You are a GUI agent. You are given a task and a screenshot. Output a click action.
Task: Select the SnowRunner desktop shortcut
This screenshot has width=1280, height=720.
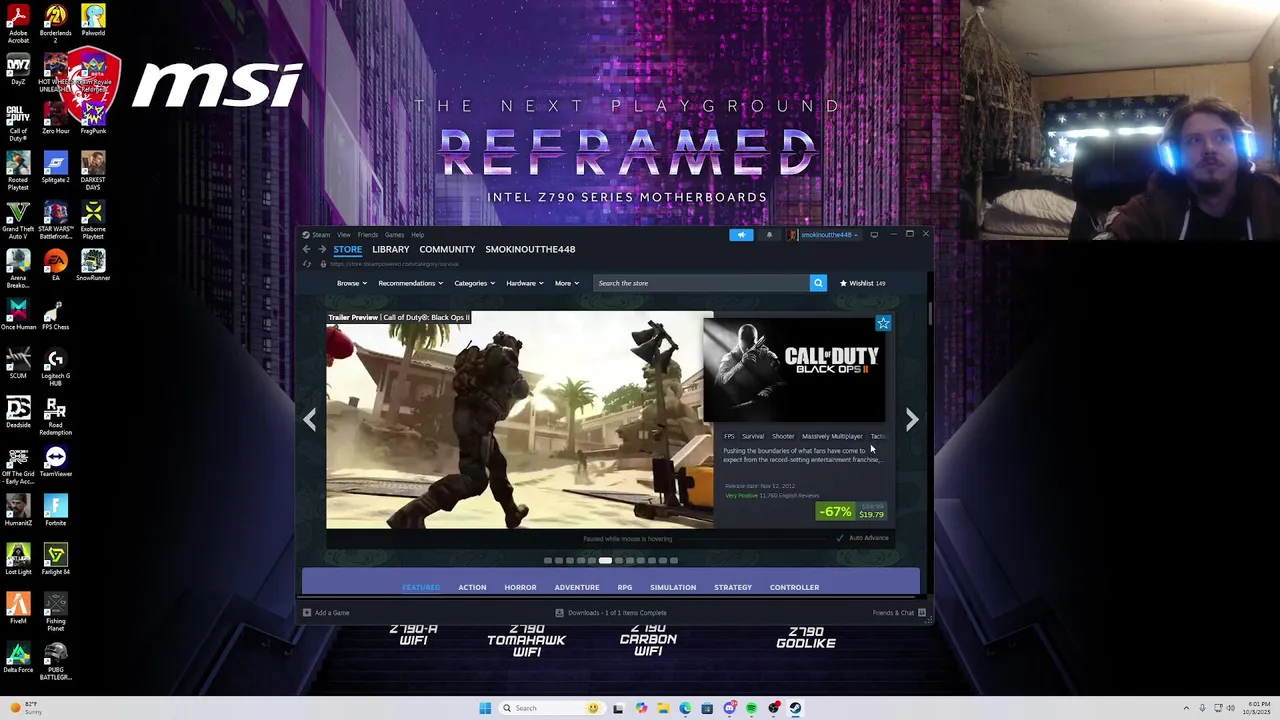point(93,265)
